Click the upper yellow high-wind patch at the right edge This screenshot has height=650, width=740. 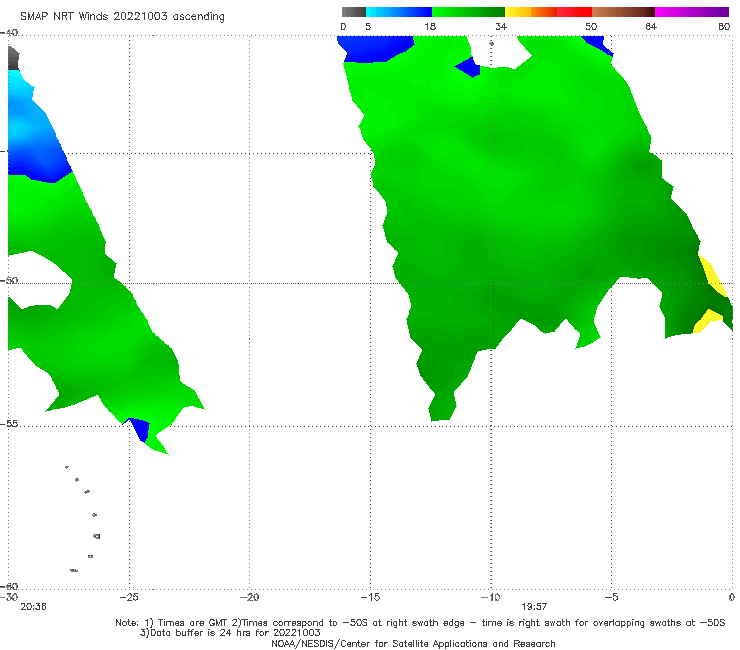tap(713, 276)
